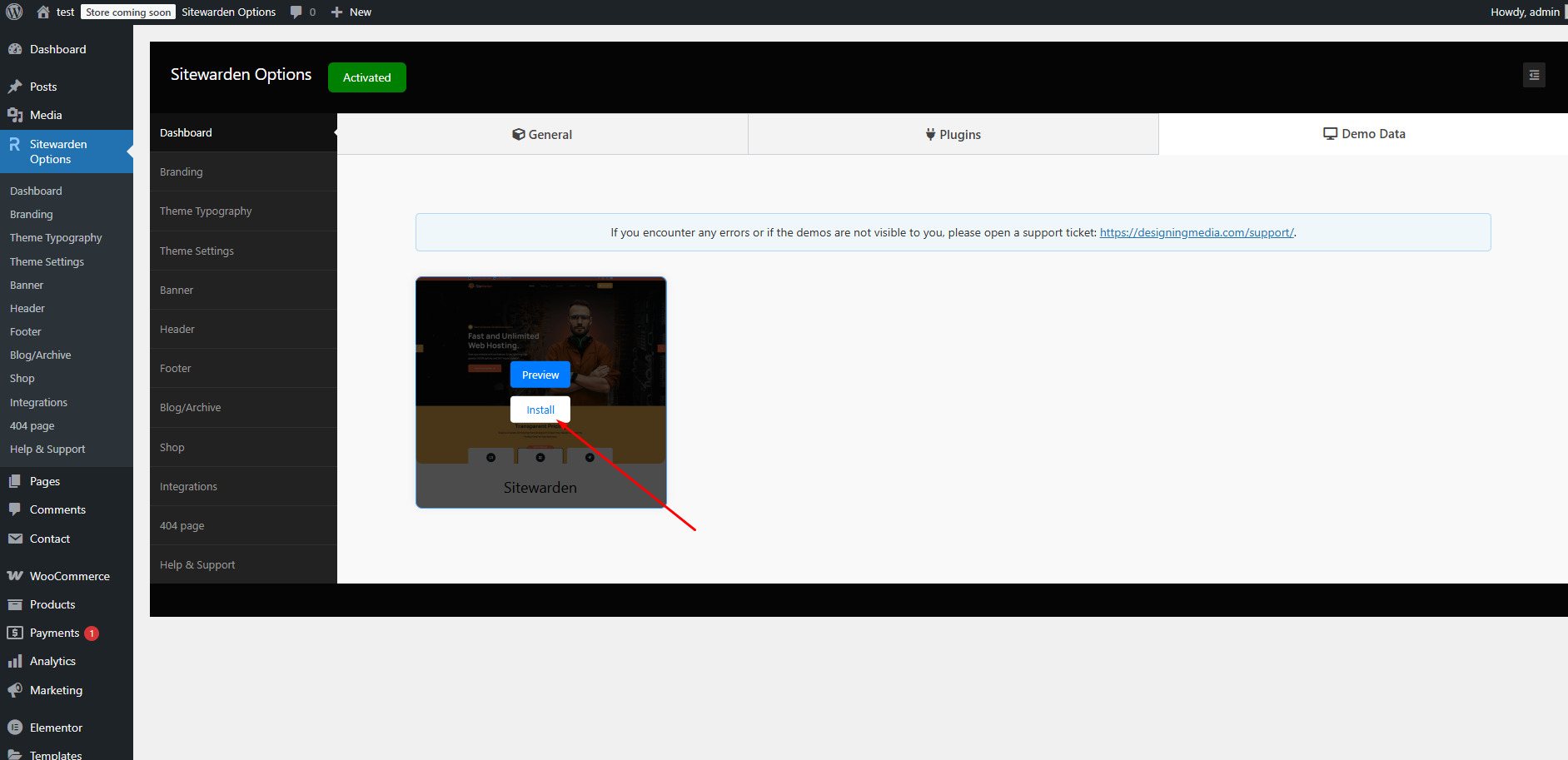Click Theme Typography in the WordPress sidebar submenu

(56, 237)
